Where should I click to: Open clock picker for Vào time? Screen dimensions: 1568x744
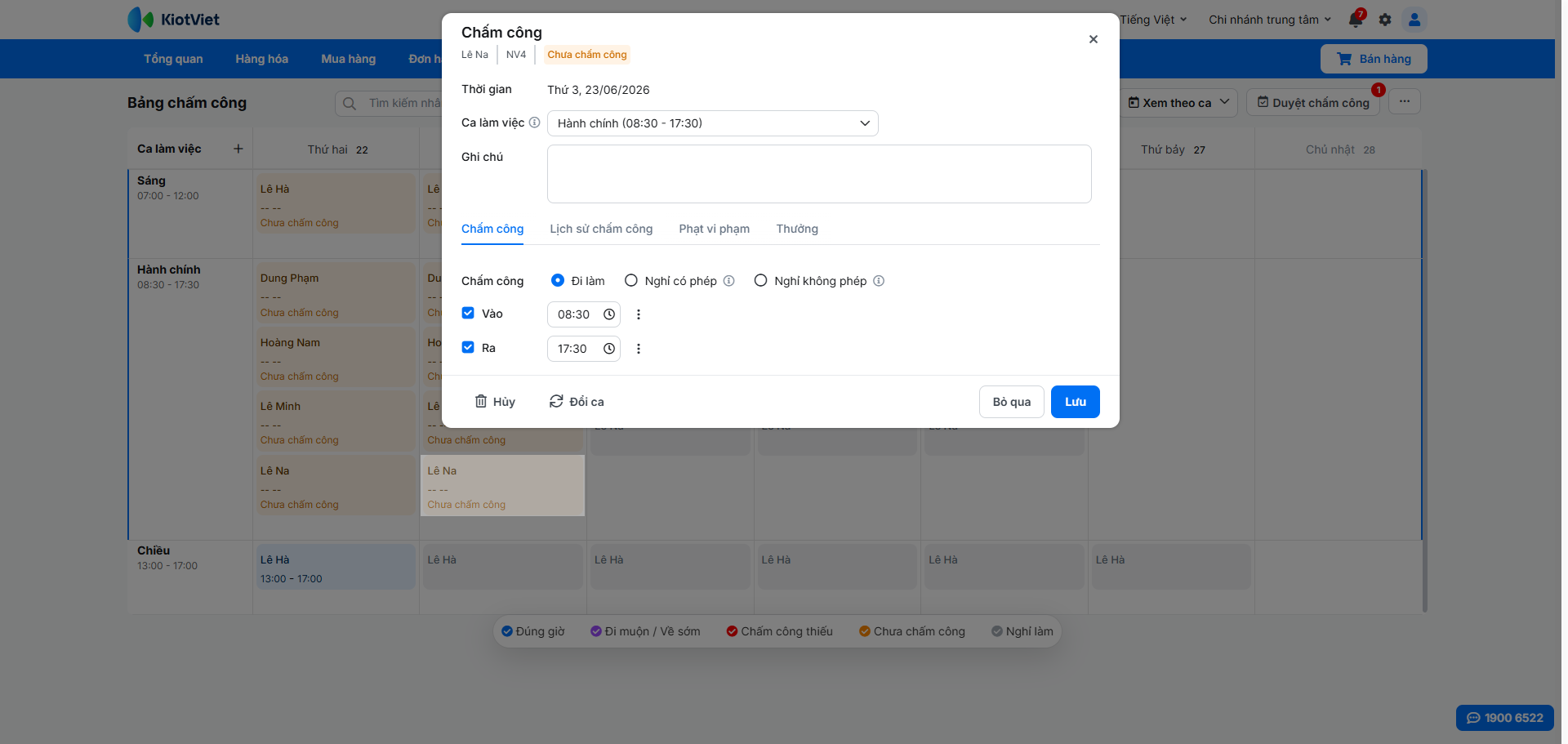click(609, 314)
